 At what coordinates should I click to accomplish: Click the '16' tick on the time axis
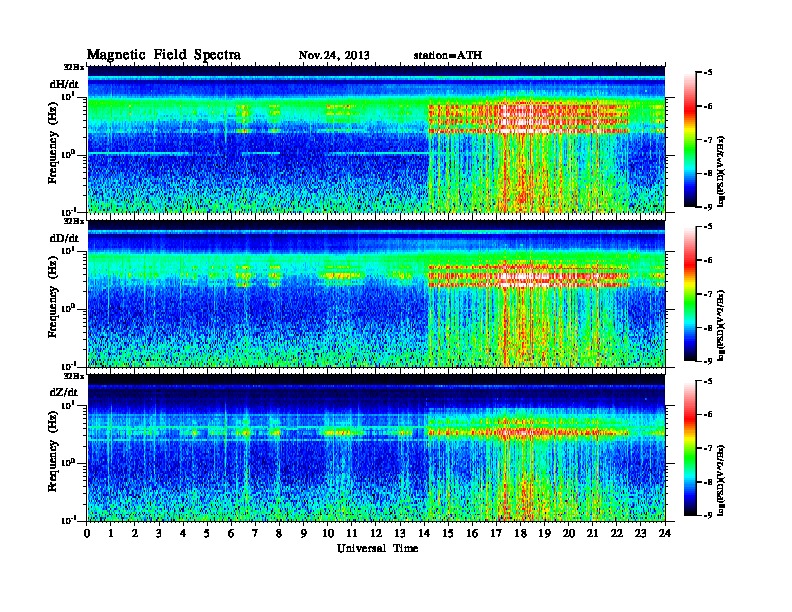pyautogui.click(x=472, y=534)
